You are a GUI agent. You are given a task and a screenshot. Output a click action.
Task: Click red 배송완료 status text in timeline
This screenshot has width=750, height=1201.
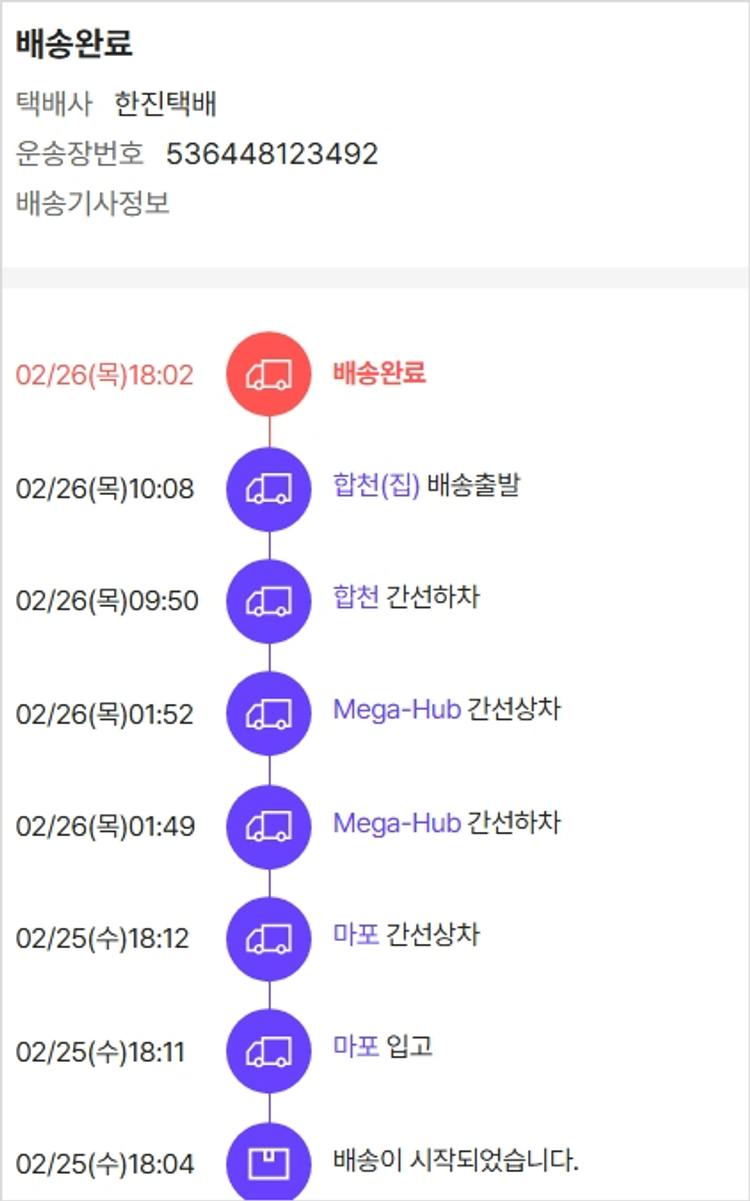[379, 373]
